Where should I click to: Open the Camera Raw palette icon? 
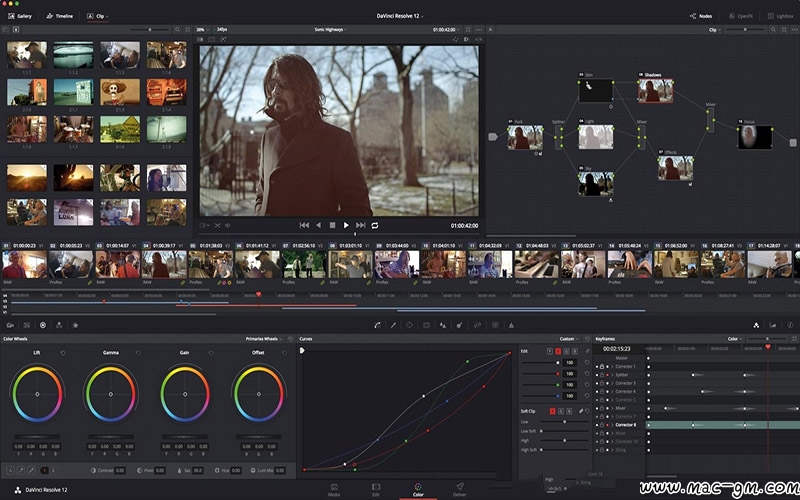point(10,325)
